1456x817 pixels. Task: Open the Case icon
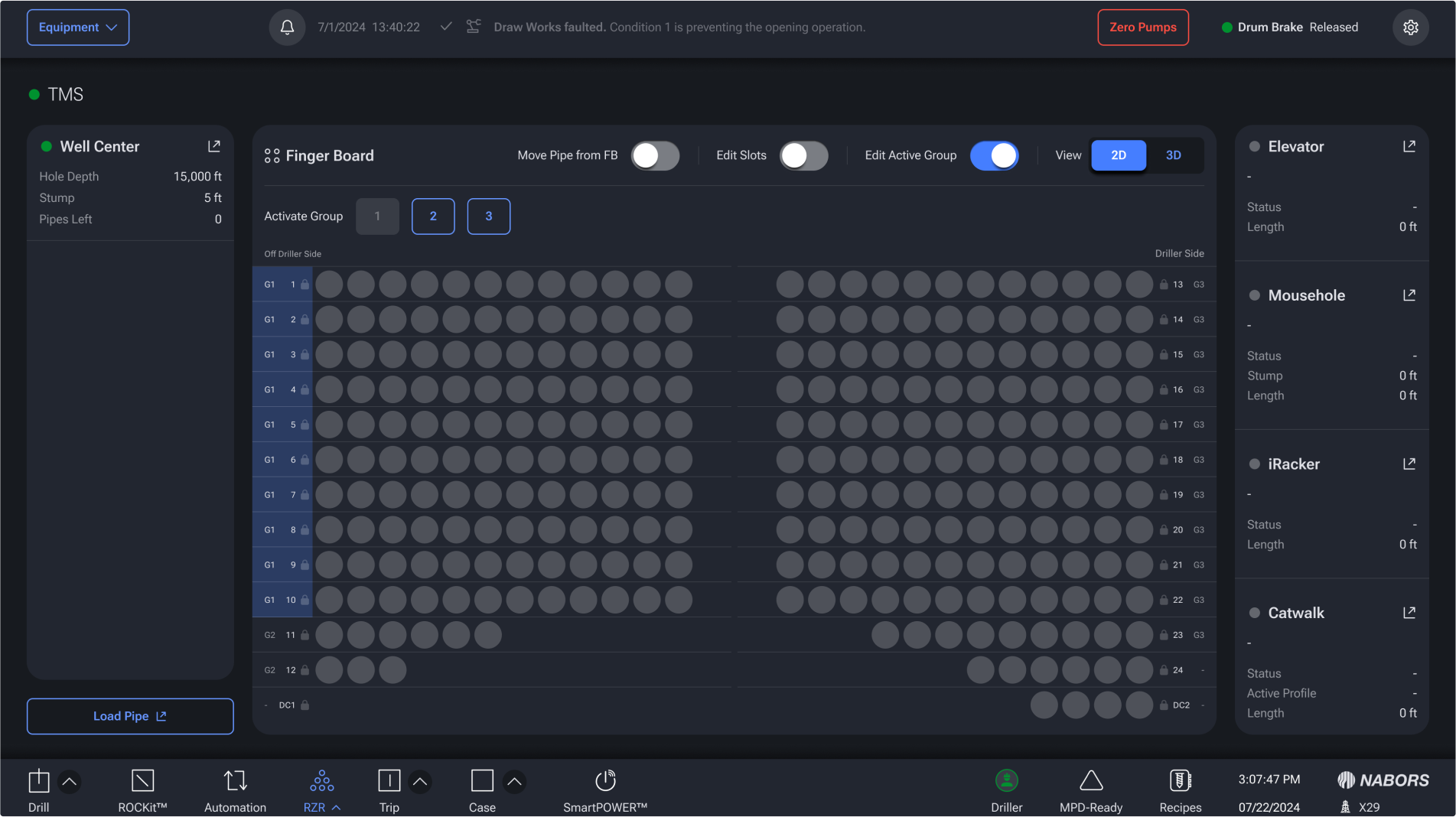(482, 781)
